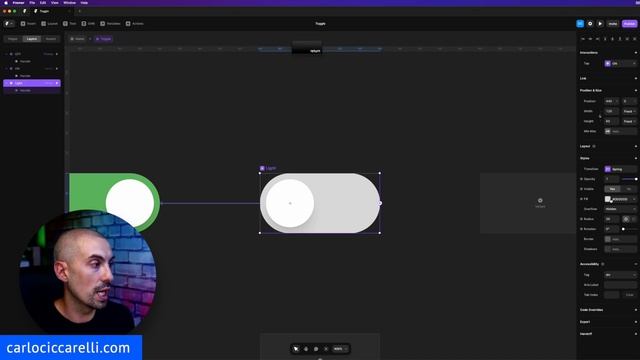Click the purple Publish button
Image resolution: width=640 pixels, height=360 pixels.
tap(629, 24)
